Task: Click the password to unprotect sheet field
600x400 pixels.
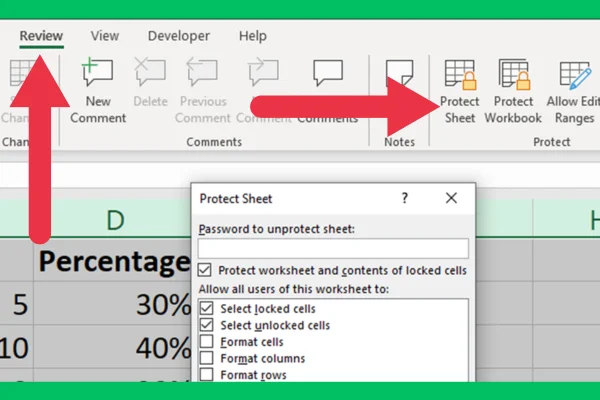Action: tap(333, 248)
